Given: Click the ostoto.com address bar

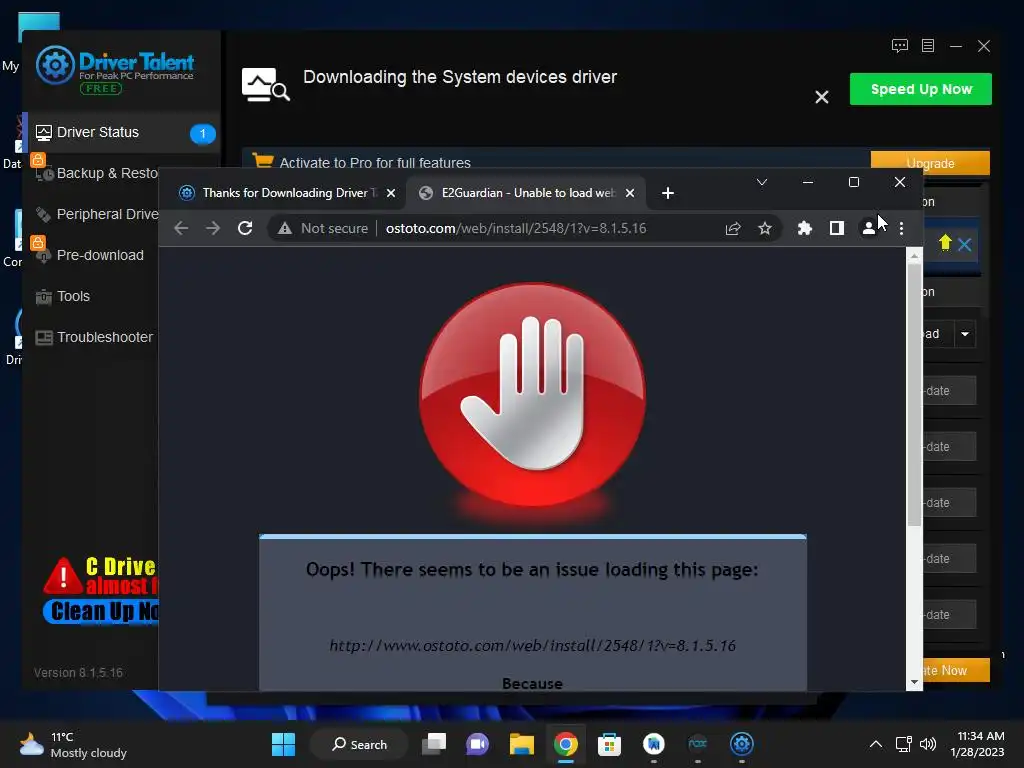Looking at the screenshot, I should coord(516,229).
